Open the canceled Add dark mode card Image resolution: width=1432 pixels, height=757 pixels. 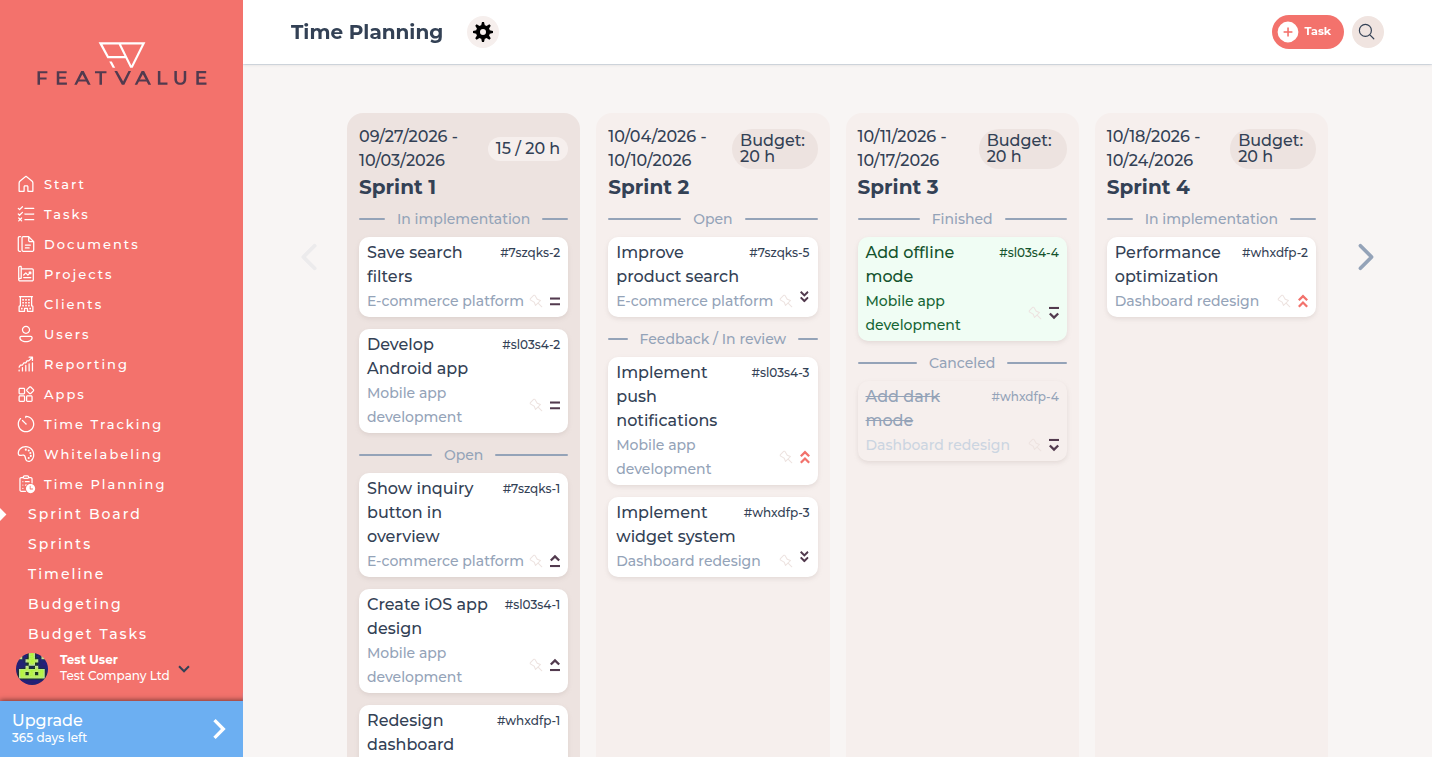tap(962, 421)
